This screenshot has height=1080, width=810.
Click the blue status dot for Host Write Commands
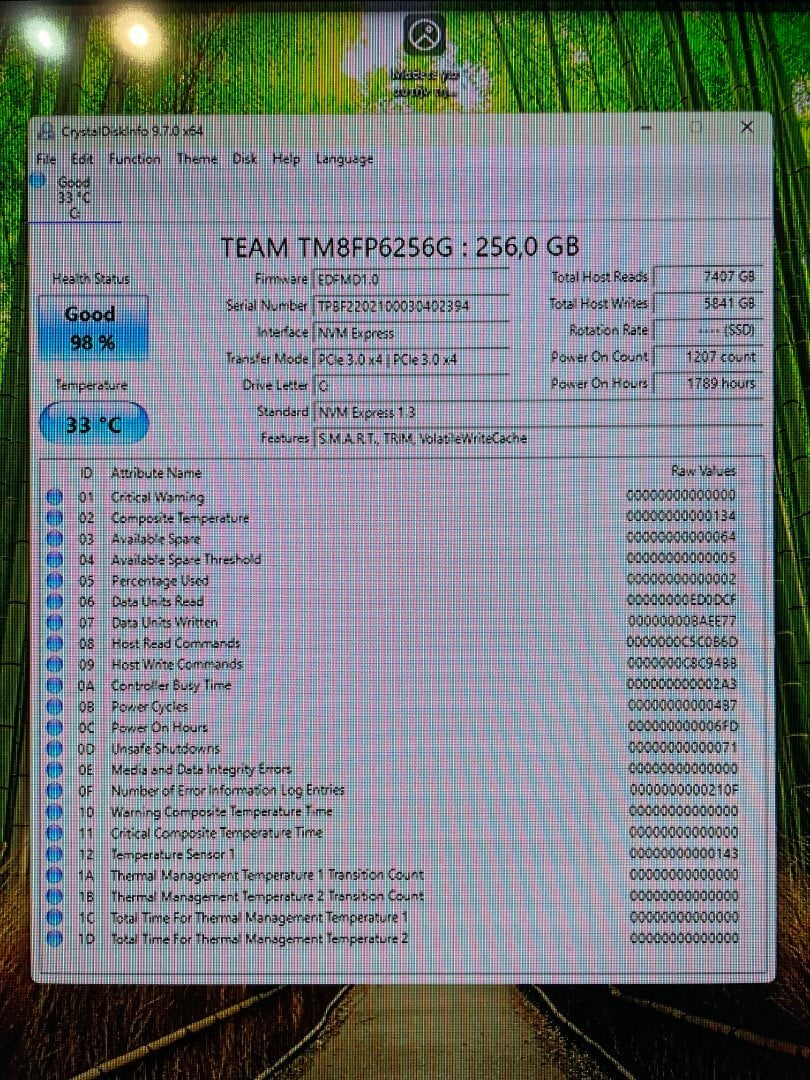coord(54,665)
